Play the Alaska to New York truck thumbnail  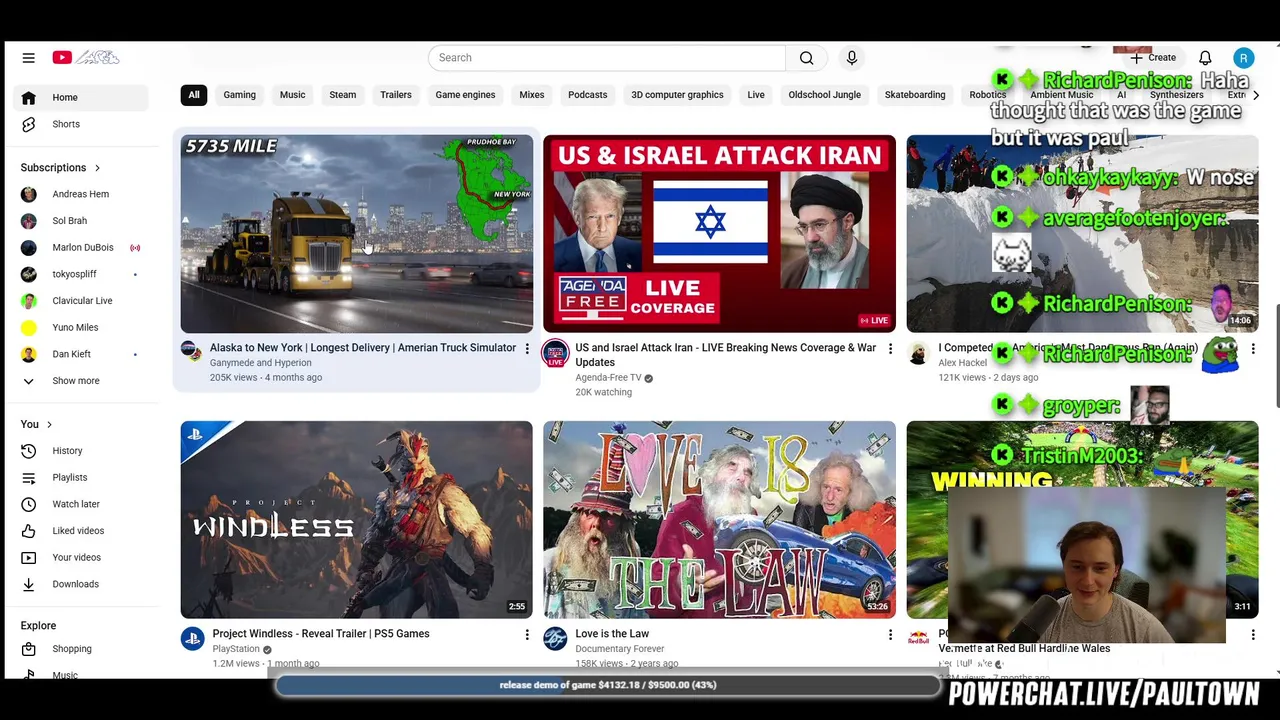pyautogui.click(x=357, y=234)
